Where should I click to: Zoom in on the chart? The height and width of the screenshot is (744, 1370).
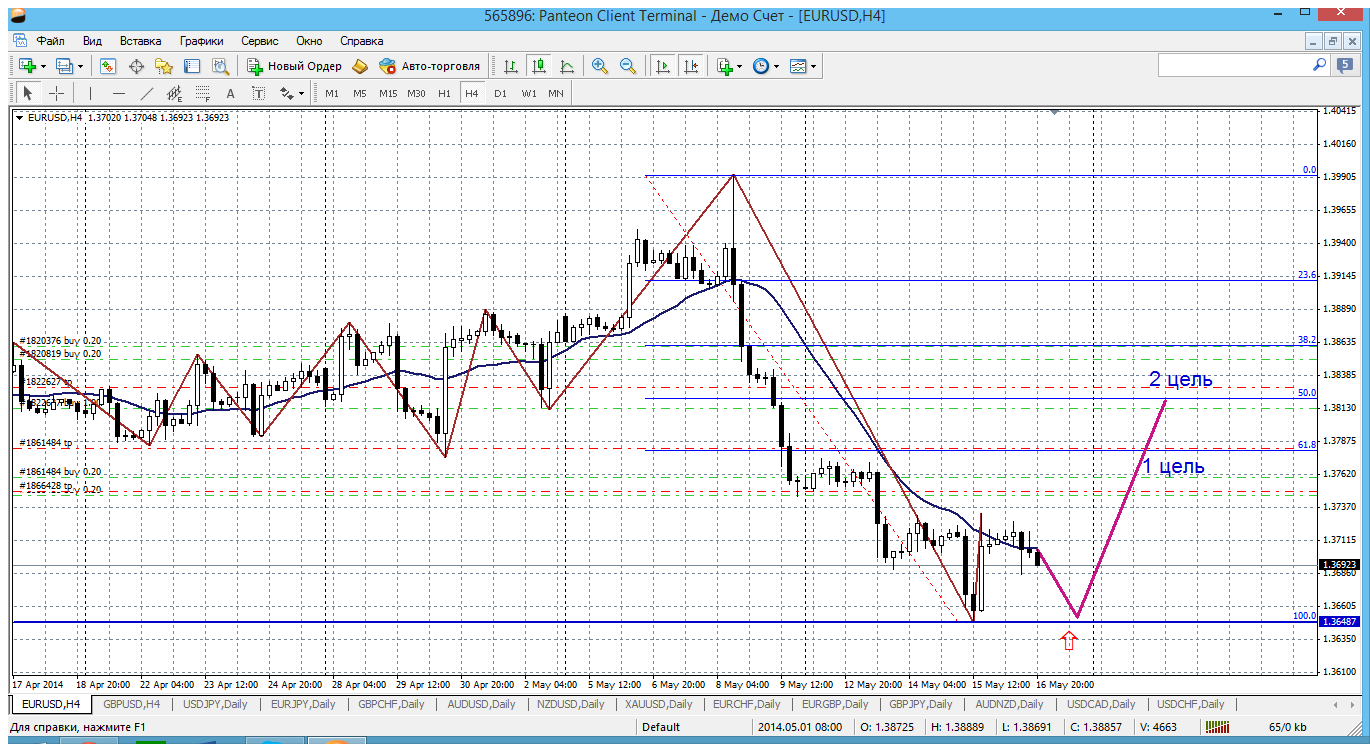(600, 66)
